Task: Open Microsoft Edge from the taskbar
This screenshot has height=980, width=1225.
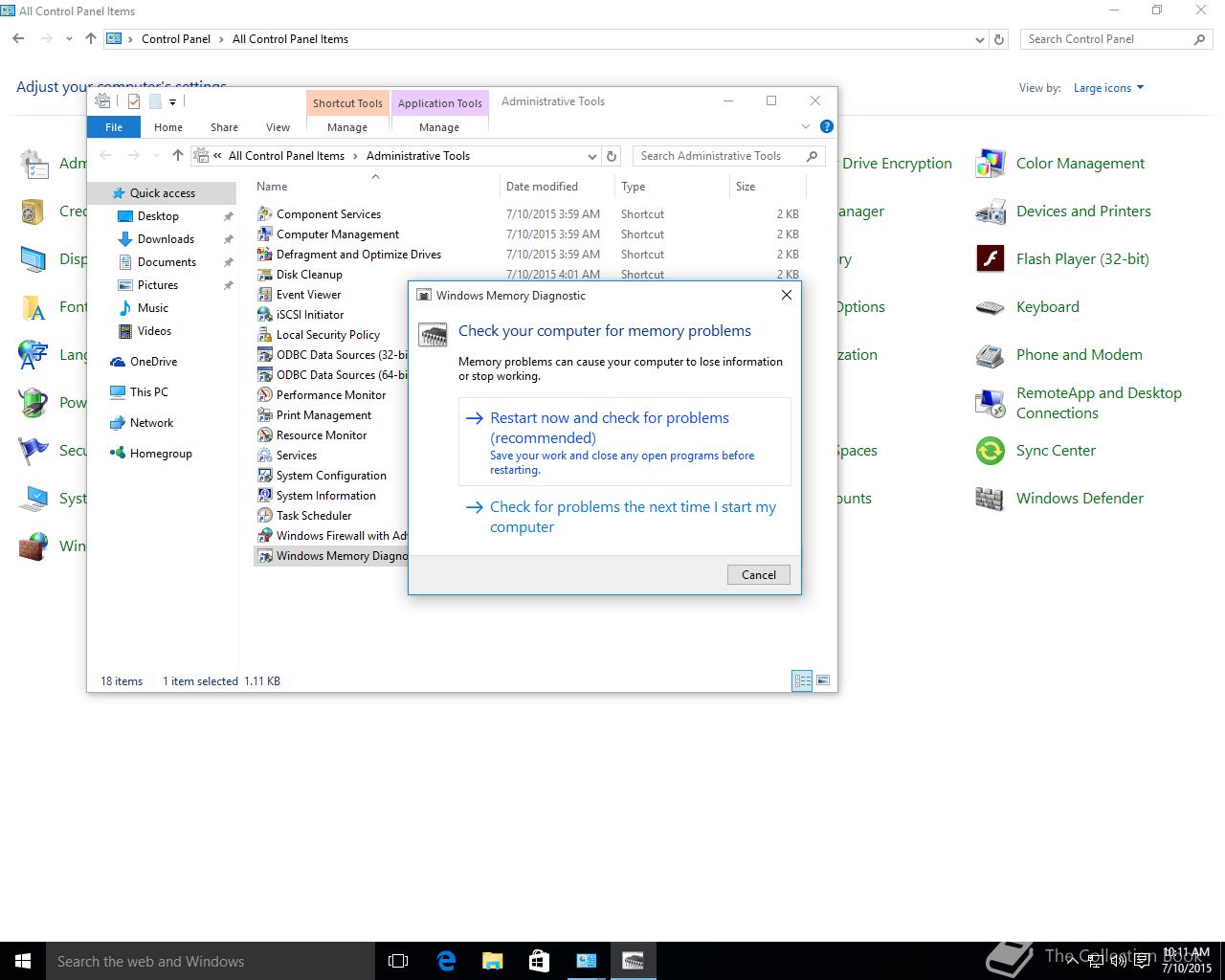Action: 446,961
